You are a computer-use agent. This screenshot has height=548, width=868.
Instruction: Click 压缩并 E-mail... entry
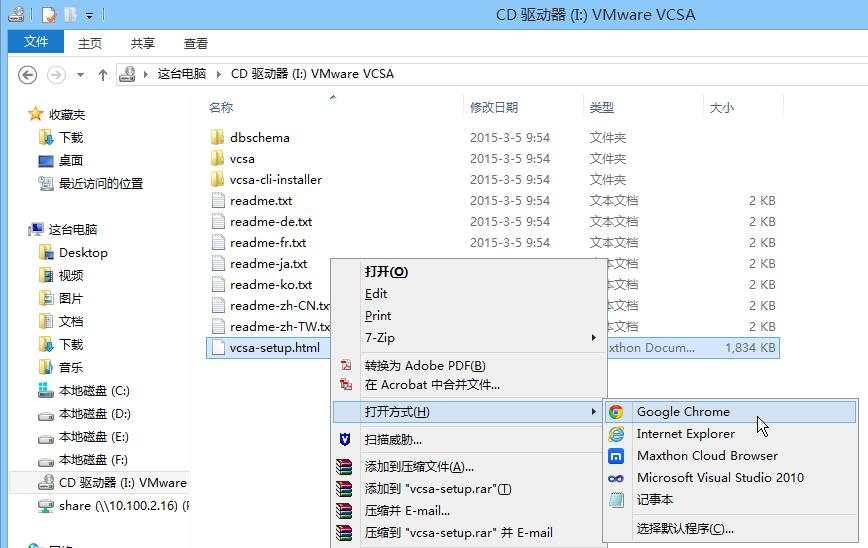coord(468,511)
